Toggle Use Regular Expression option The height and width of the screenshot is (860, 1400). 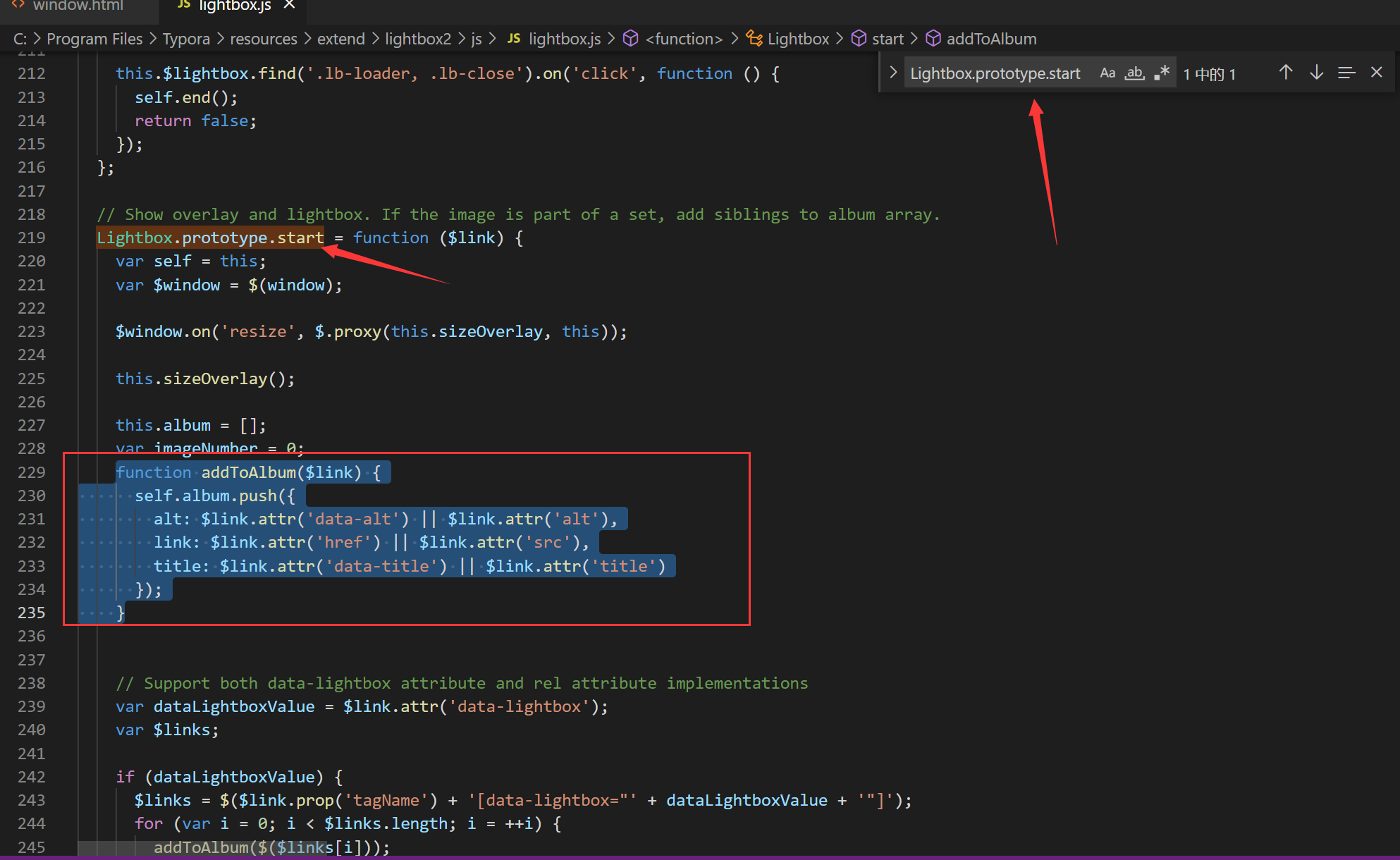[1162, 73]
